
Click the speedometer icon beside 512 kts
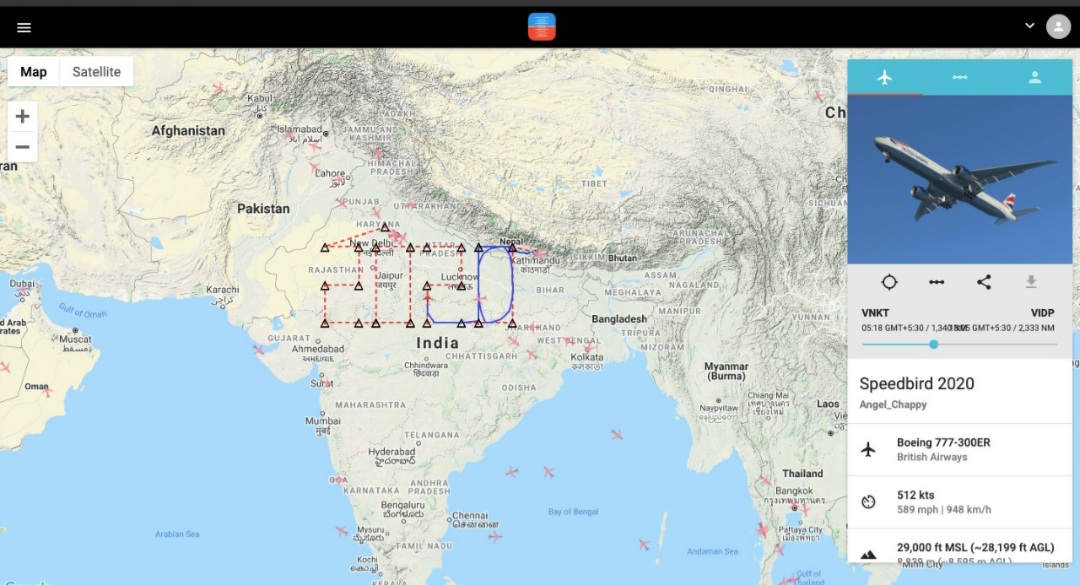click(x=869, y=502)
